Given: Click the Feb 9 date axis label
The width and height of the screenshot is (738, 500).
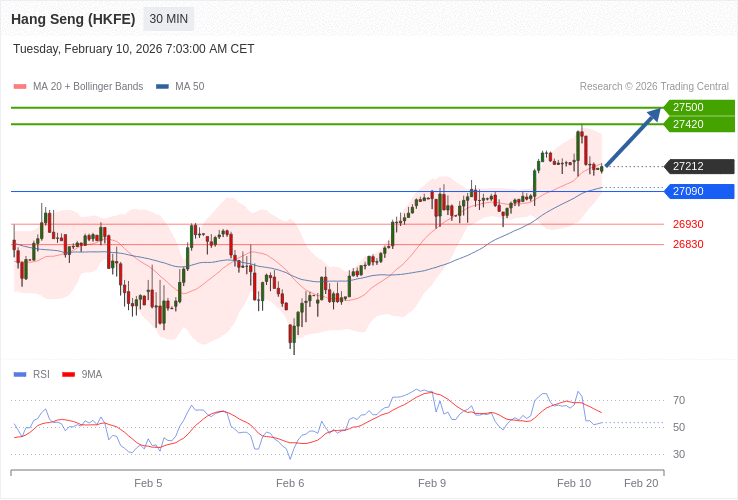Looking at the screenshot, I should click(432, 483).
